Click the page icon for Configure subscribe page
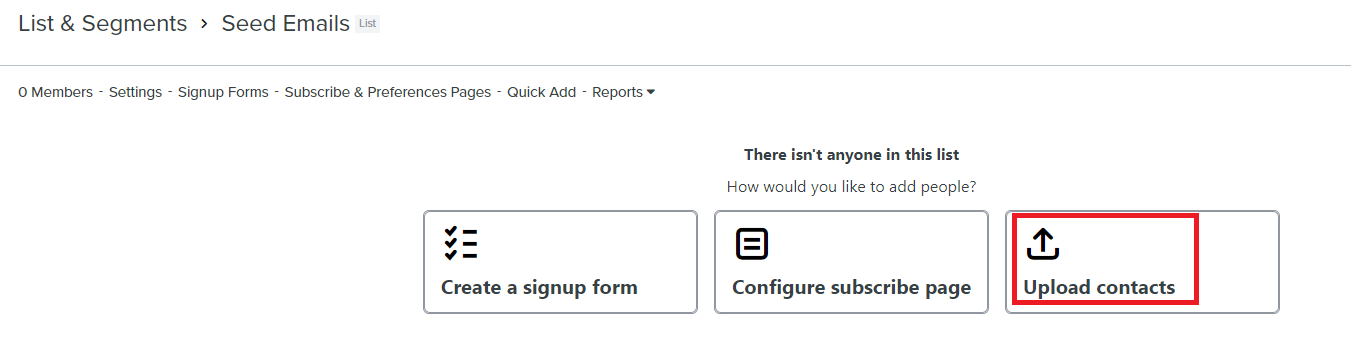 [x=752, y=244]
